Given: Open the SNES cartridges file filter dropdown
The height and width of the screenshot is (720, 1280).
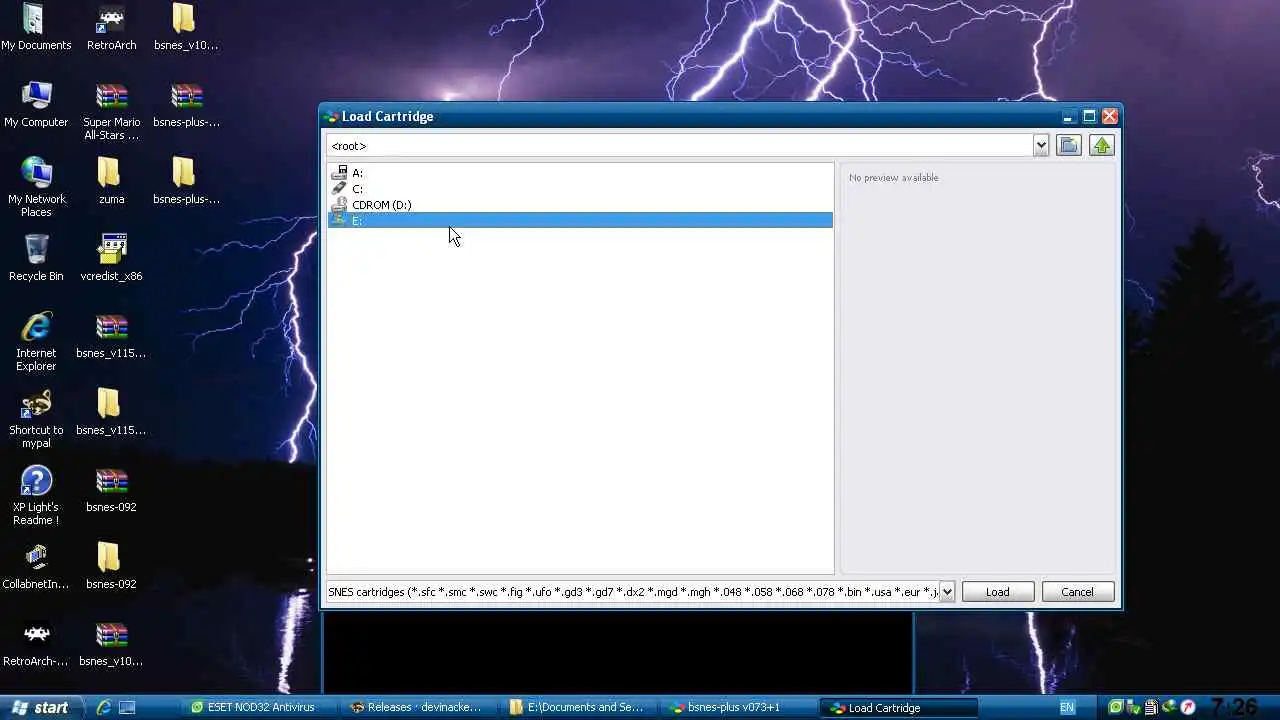Looking at the screenshot, I should coord(946,591).
